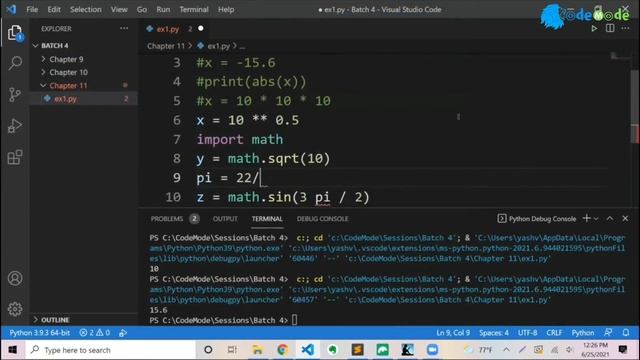Click the ex1.py breadcrumb

pos(219,46)
